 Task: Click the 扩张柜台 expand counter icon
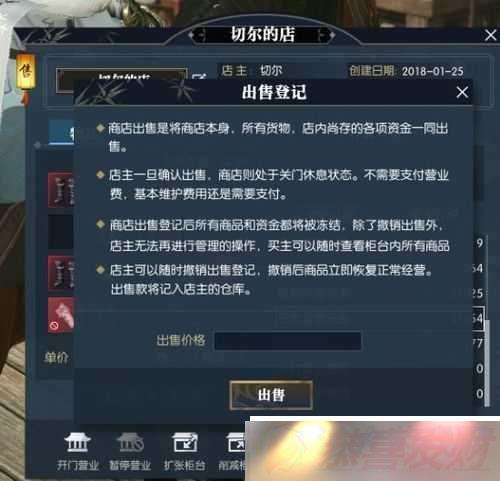[184, 451]
